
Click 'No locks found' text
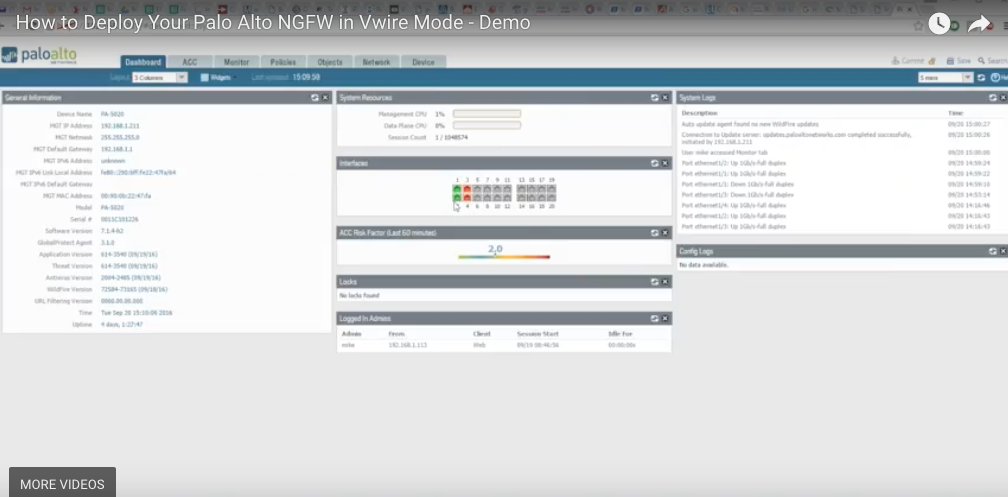tap(359, 296)
